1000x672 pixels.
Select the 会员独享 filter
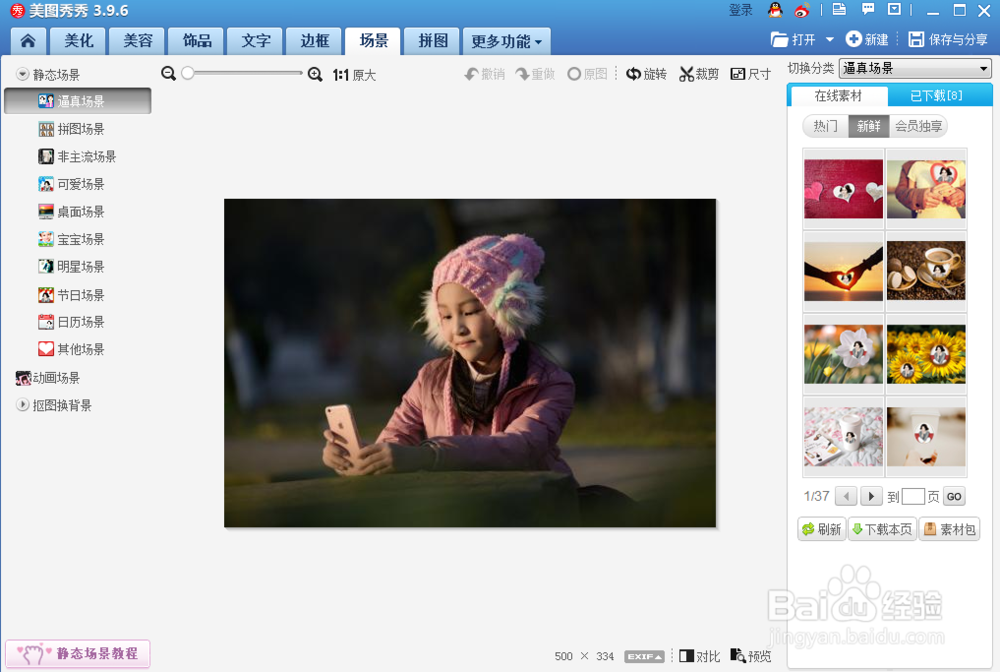click(918, 126)
